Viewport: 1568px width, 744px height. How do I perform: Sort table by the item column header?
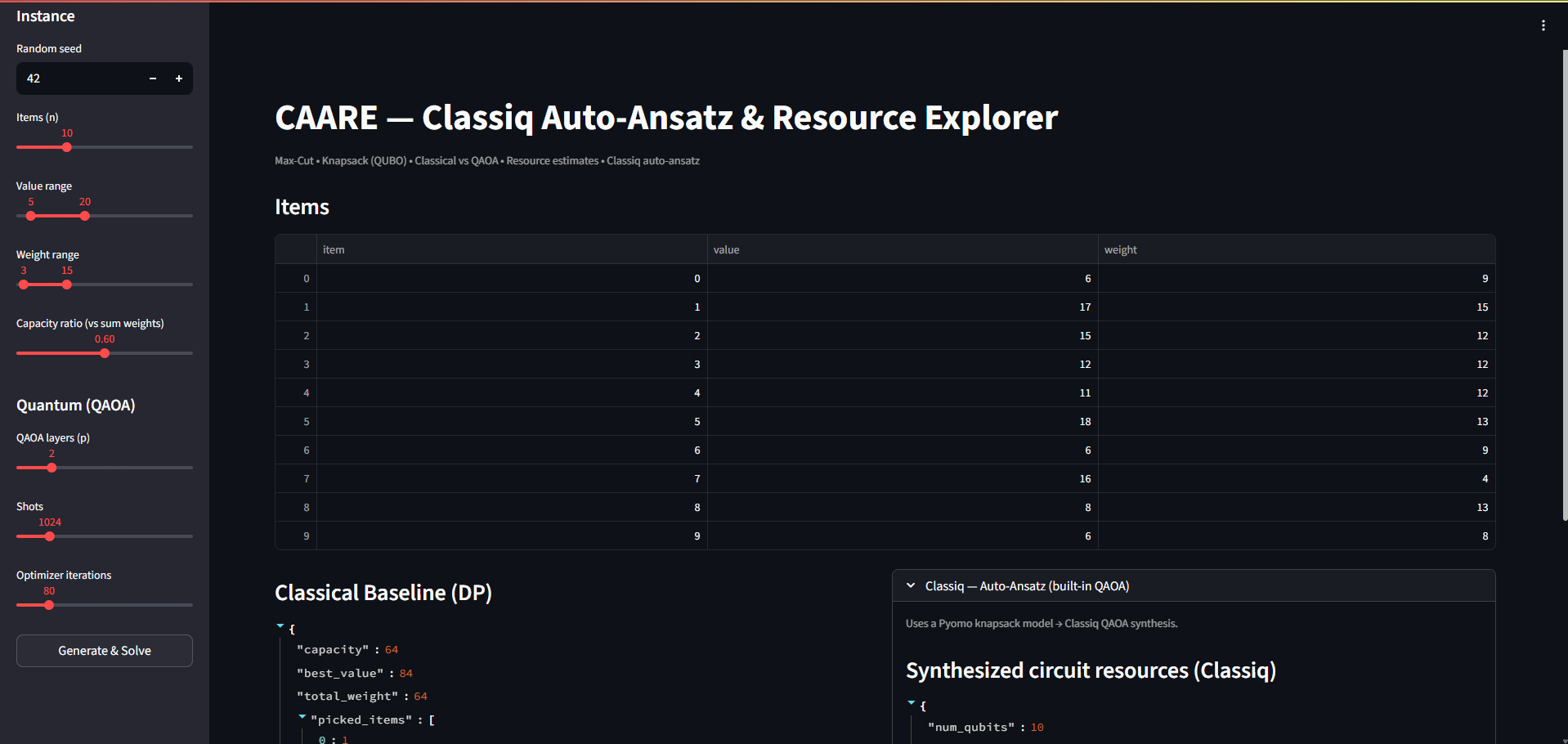click(512, 249)
